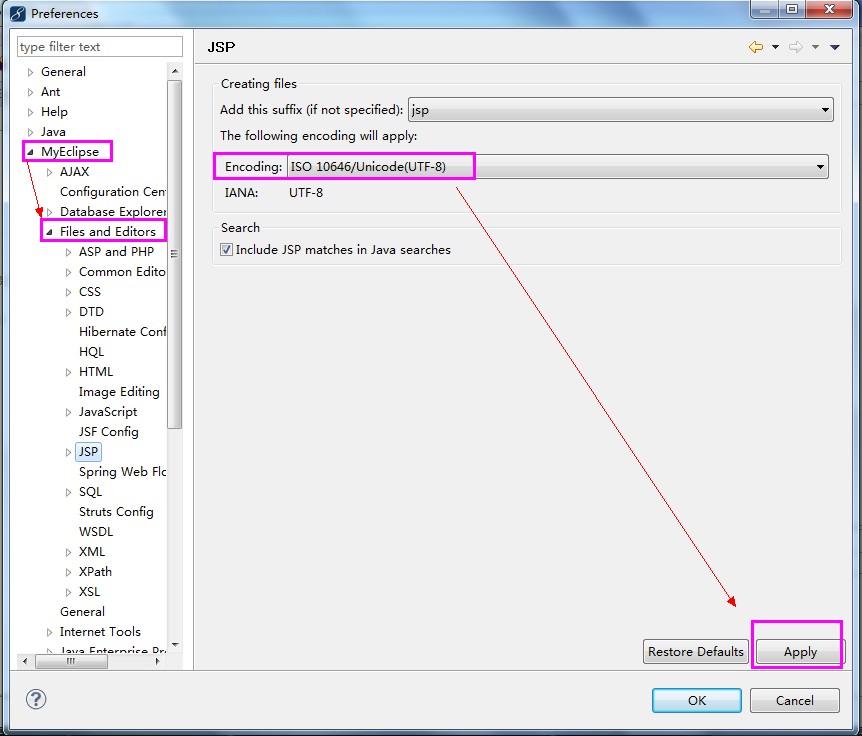Open the back history dropdown arrow

tap(775, 47)
